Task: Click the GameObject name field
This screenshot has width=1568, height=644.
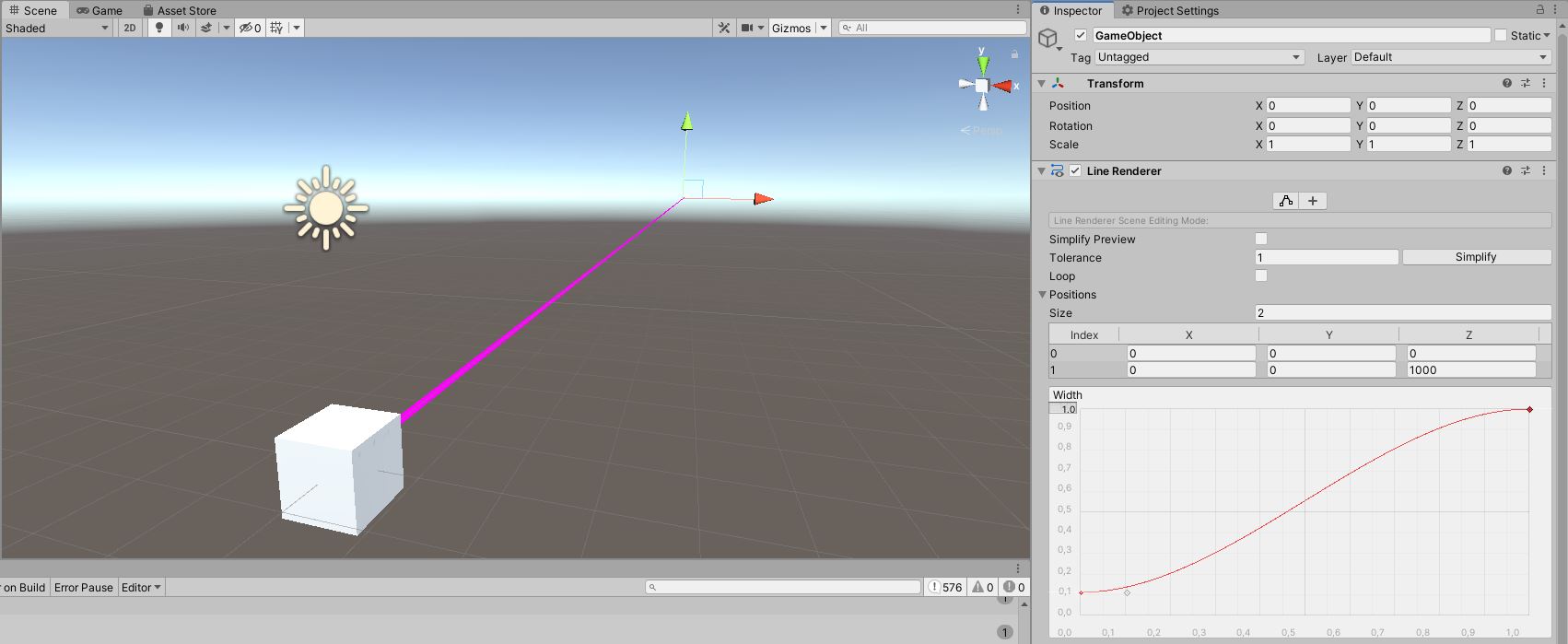Action: click(x=1291, y=35)
